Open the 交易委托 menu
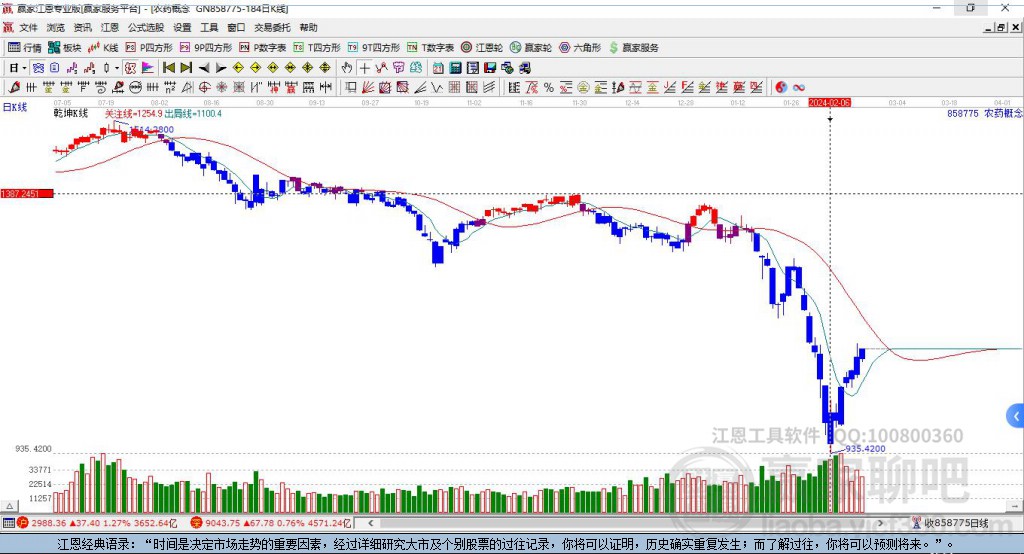This screenshot has height=554, width=1024. (272, 27)
